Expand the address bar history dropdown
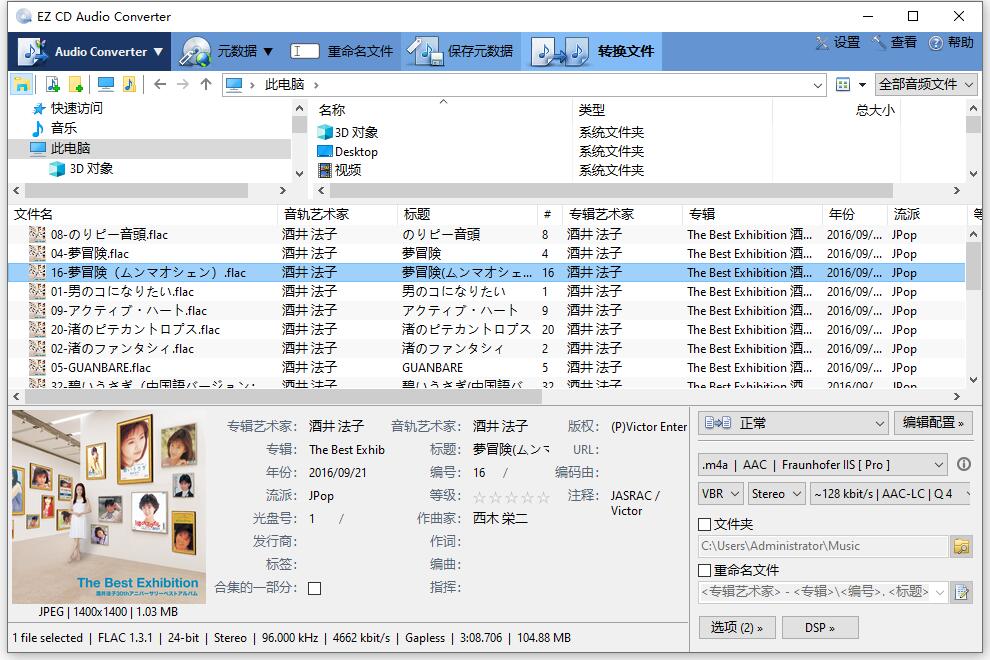The width and height of the screenshot is (990, 660). [818, 85]
